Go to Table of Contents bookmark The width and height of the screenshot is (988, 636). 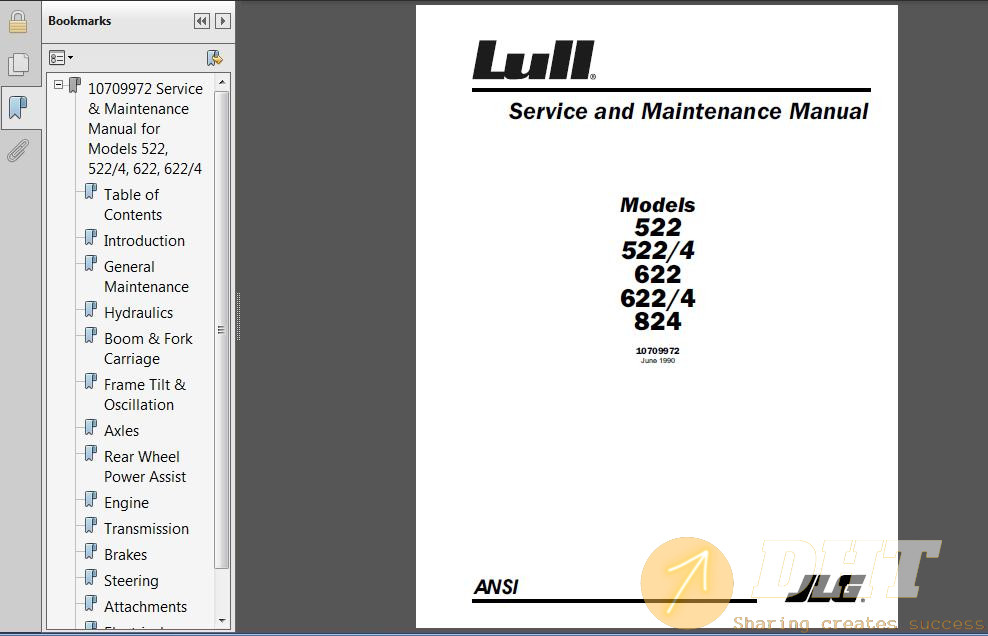132,205
